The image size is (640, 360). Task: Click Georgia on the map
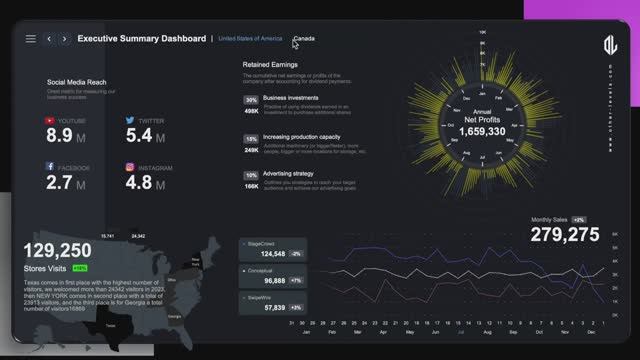175,318
